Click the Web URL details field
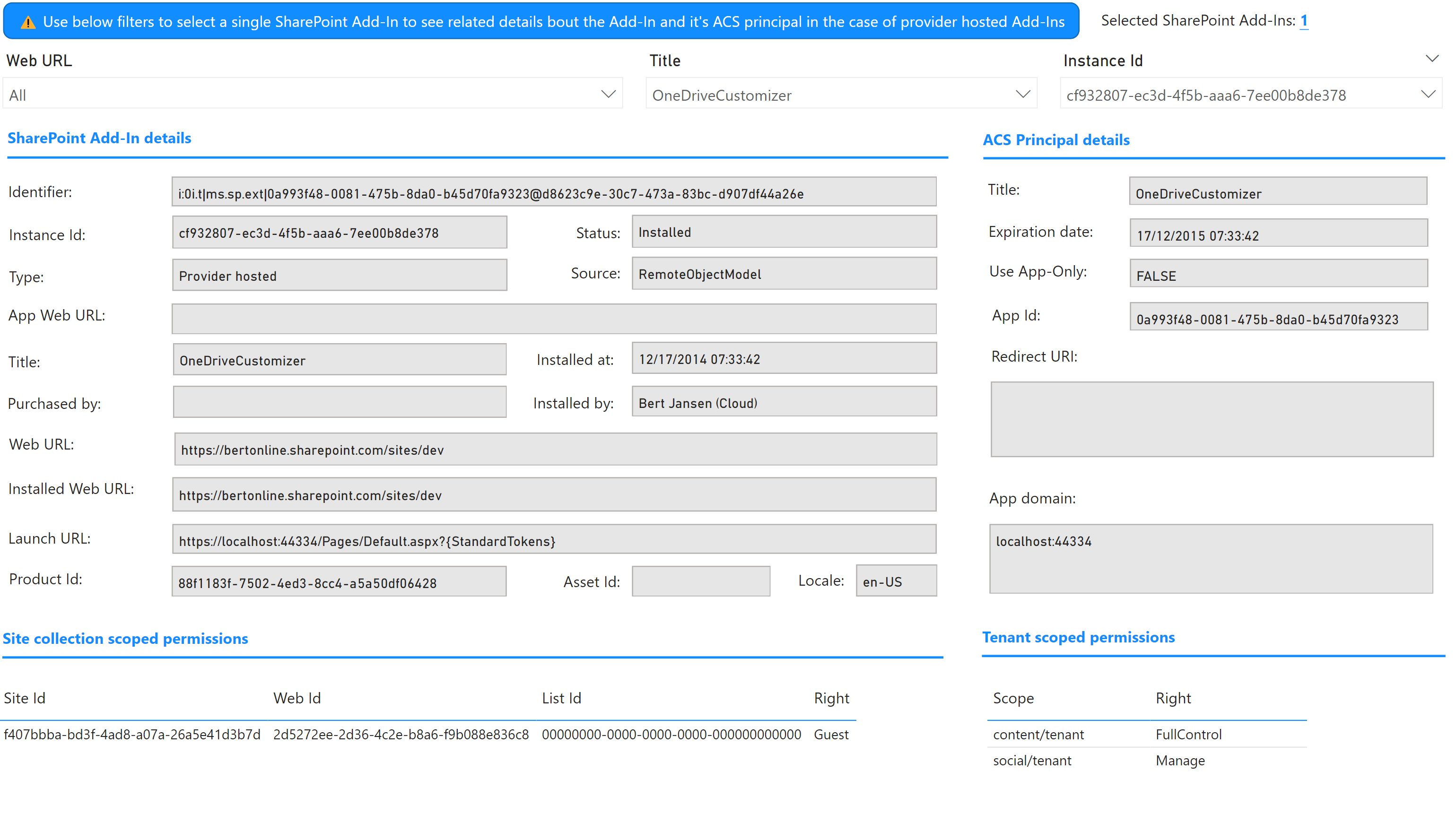1456x814 pixels. 556,450
